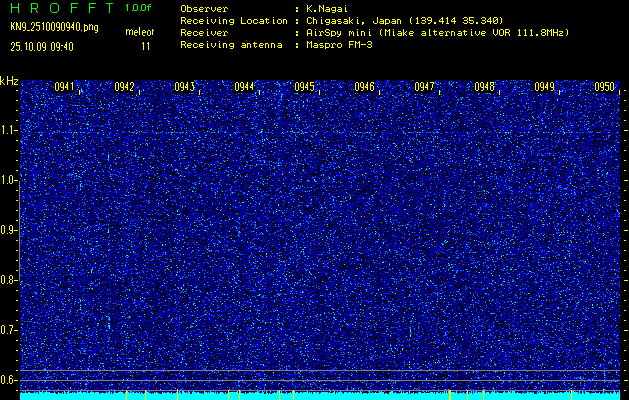Click the 0943 time marker
The image size is (629, 400).
184,87
